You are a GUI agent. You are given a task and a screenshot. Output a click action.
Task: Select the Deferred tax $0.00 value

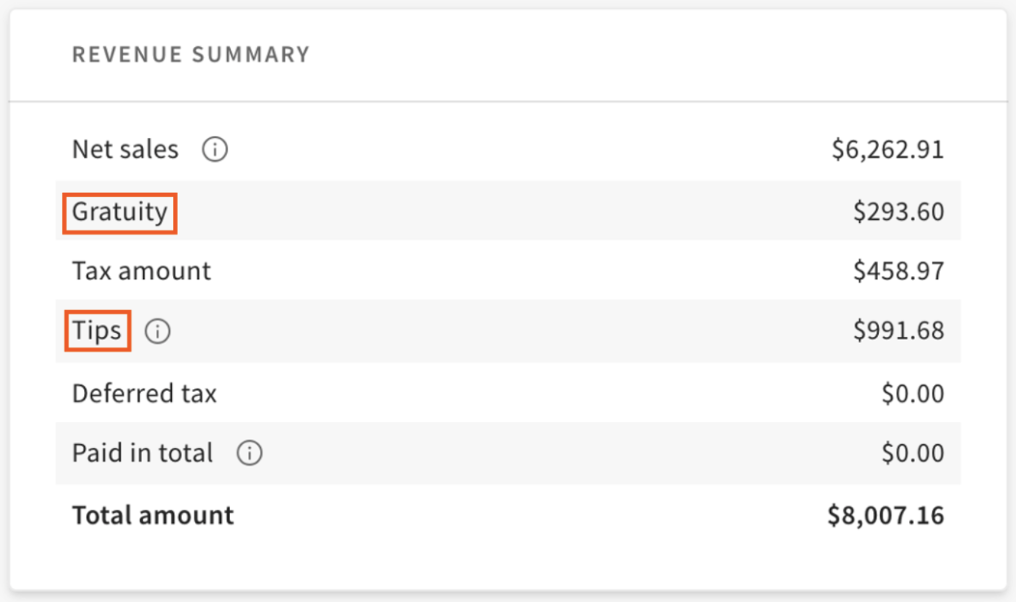(912, 393)
